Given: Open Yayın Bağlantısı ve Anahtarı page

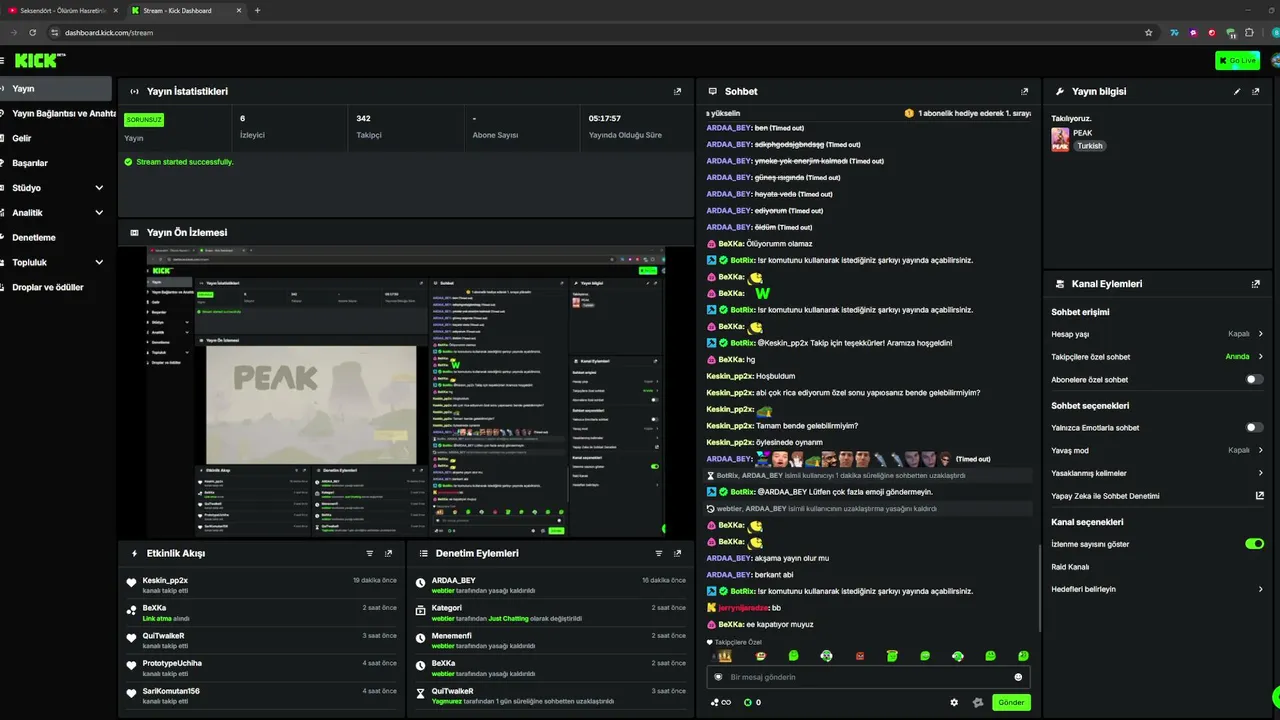Looking at the screenshot, I should (x=56, y=113).
